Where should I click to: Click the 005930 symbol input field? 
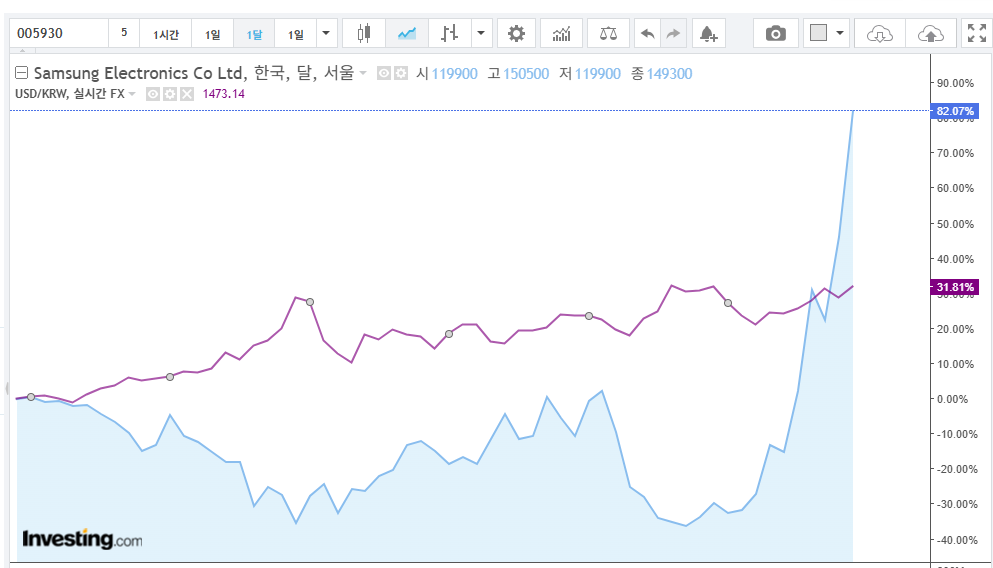[x=58, y=33]
